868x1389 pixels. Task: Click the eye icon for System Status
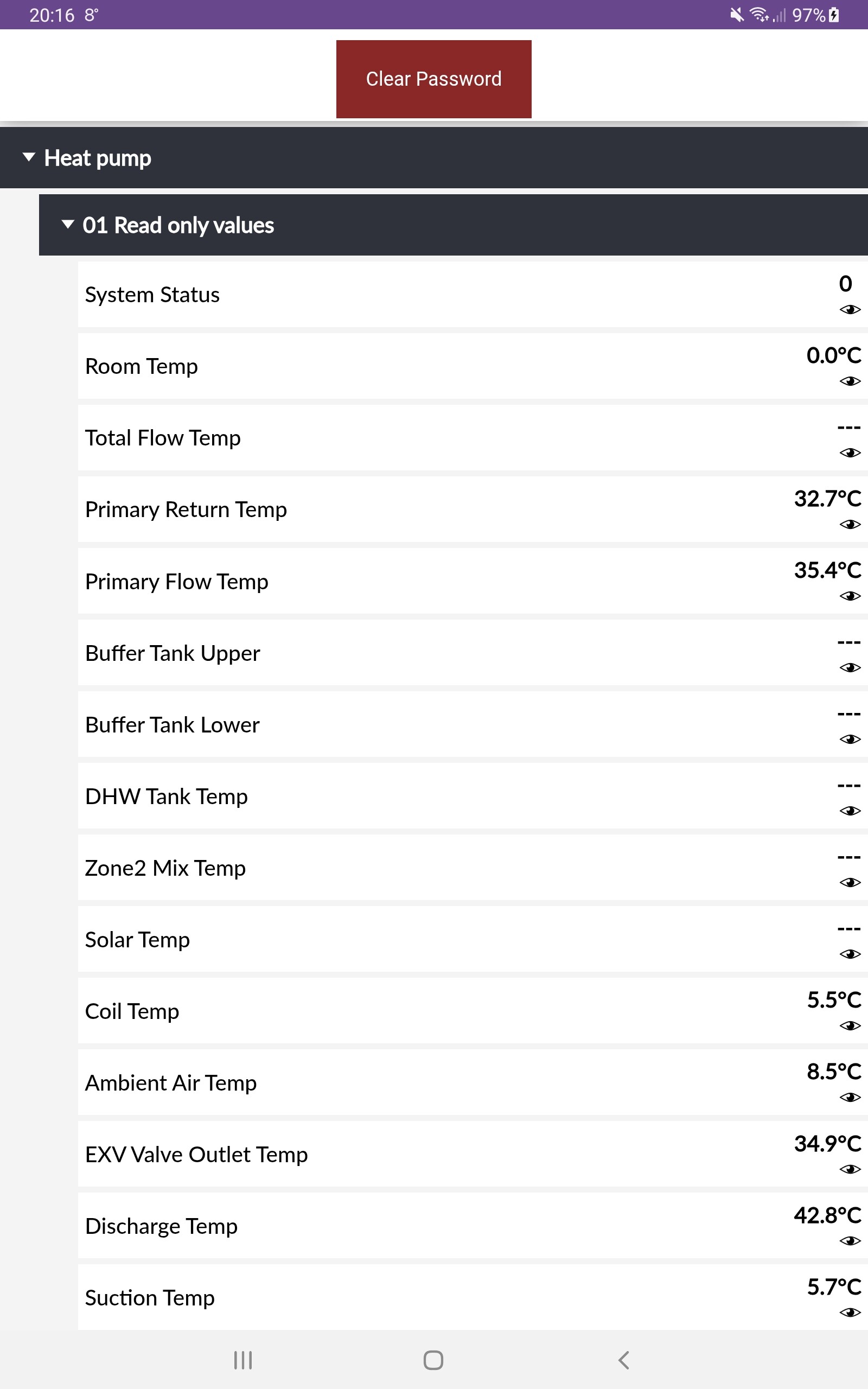point(850,310)
